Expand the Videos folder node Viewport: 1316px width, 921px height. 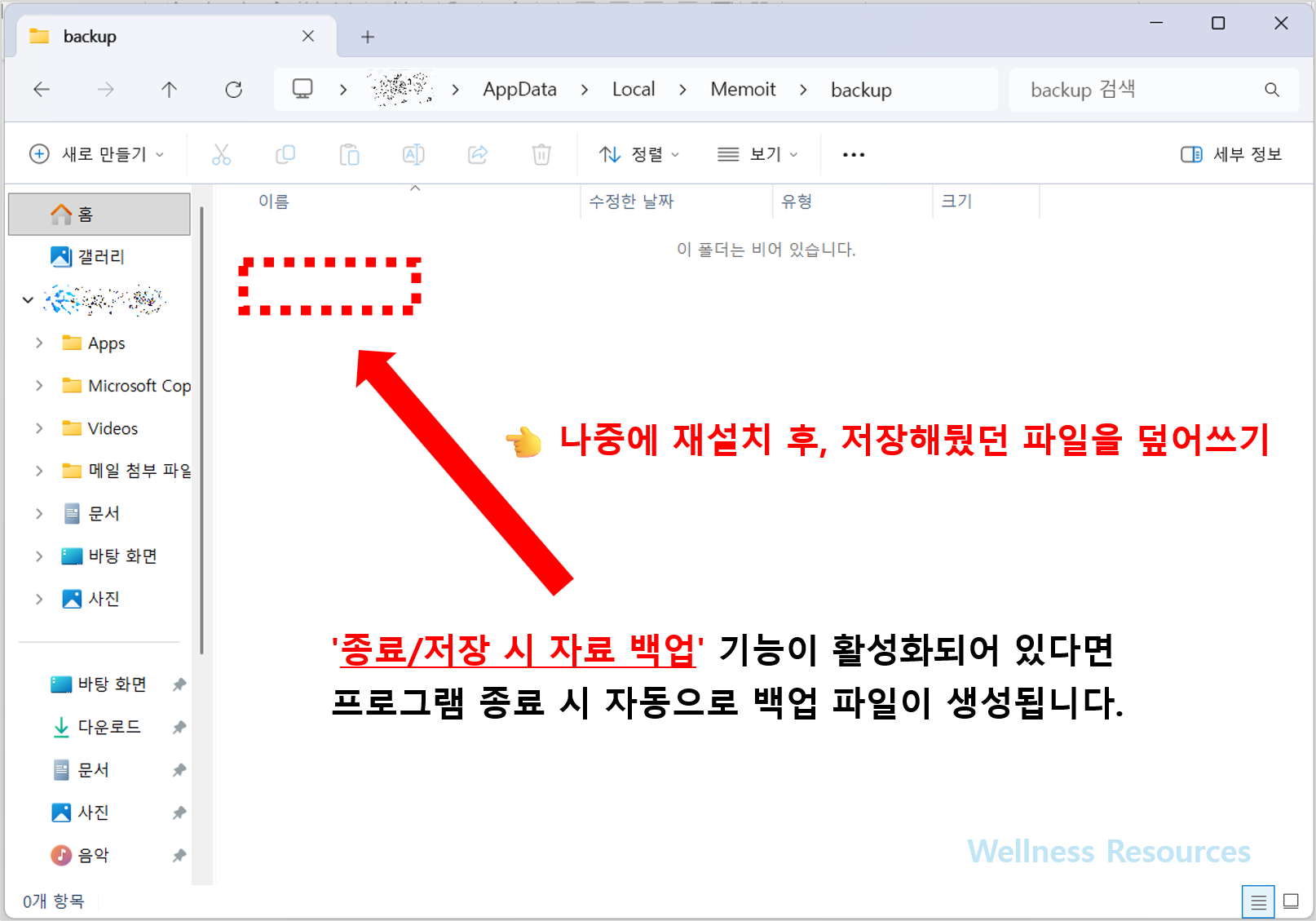39,428
